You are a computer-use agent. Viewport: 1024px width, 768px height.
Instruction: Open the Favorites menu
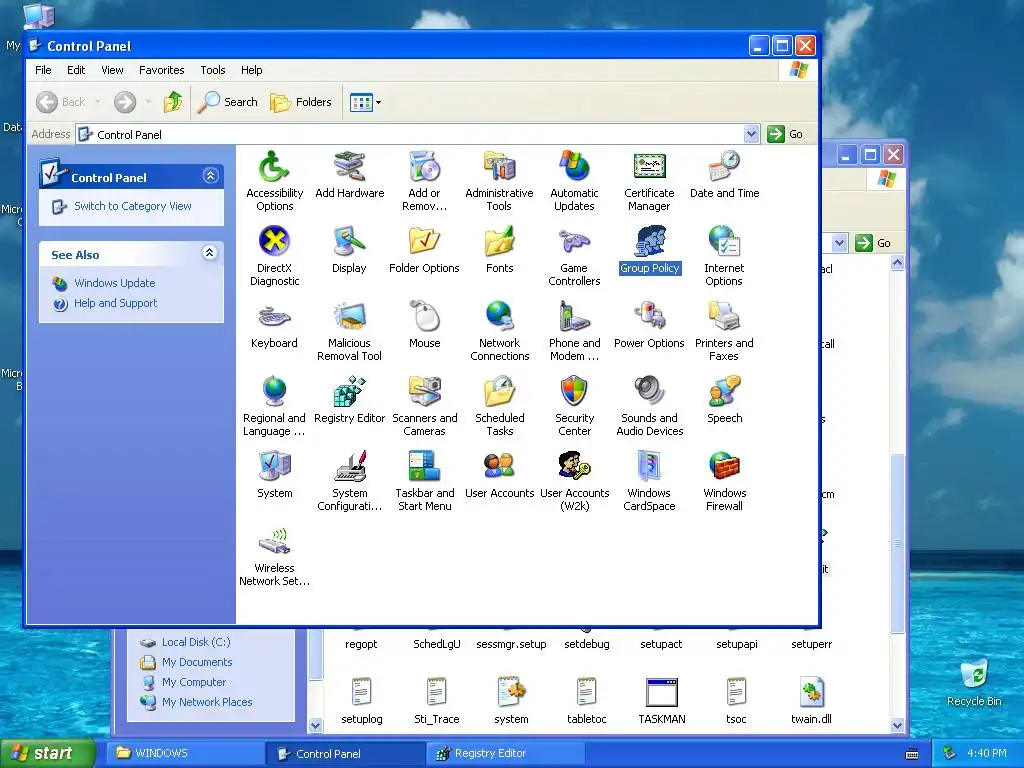coord(161,70)
